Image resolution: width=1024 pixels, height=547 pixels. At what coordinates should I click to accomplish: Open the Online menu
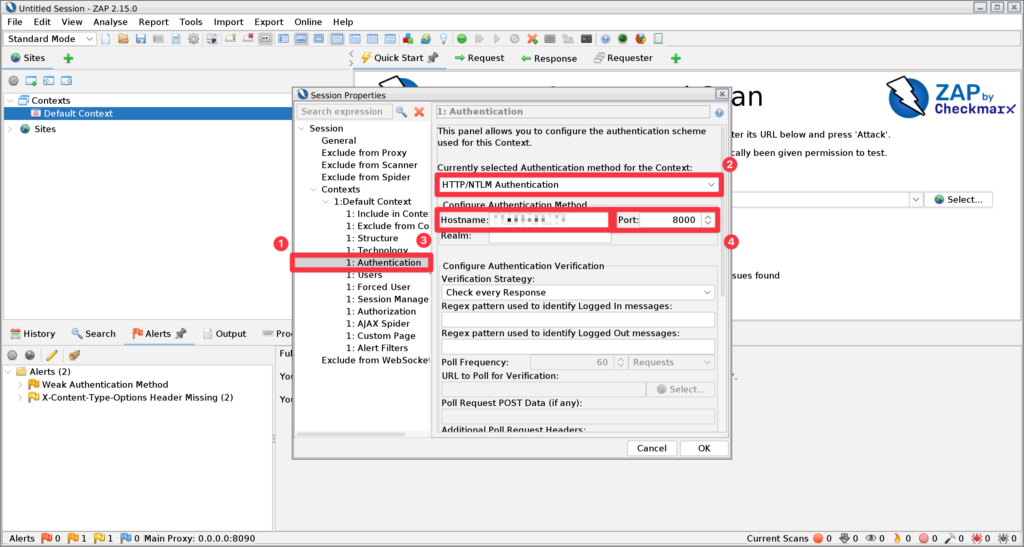click(308, 22)
